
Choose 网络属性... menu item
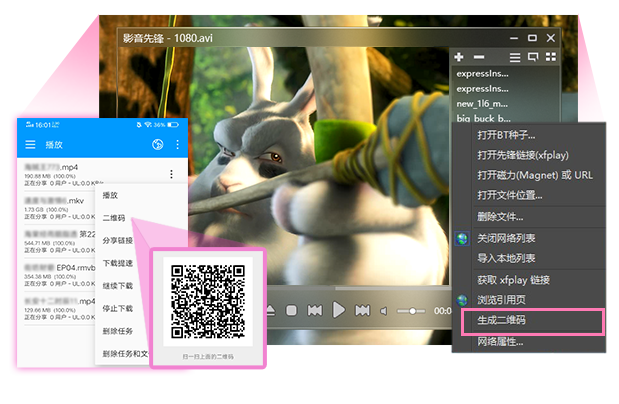click(x=529, y=342)
